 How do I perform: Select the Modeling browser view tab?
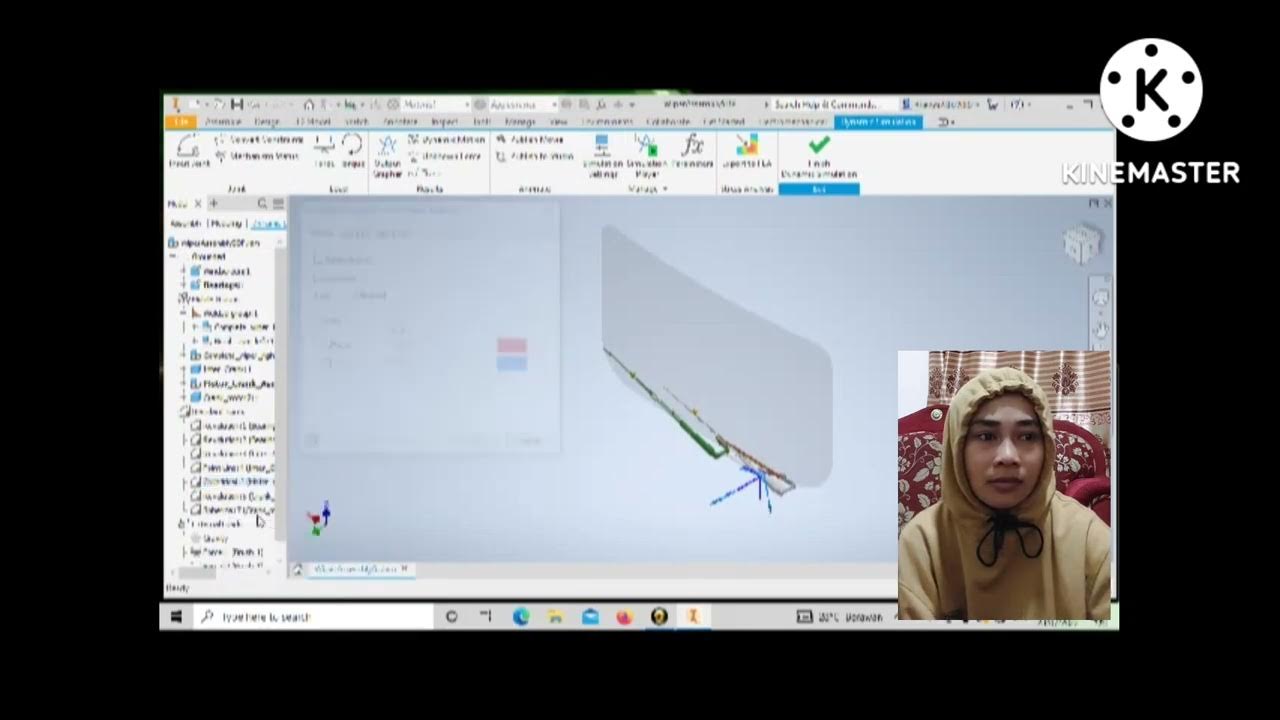coord(226,224)
